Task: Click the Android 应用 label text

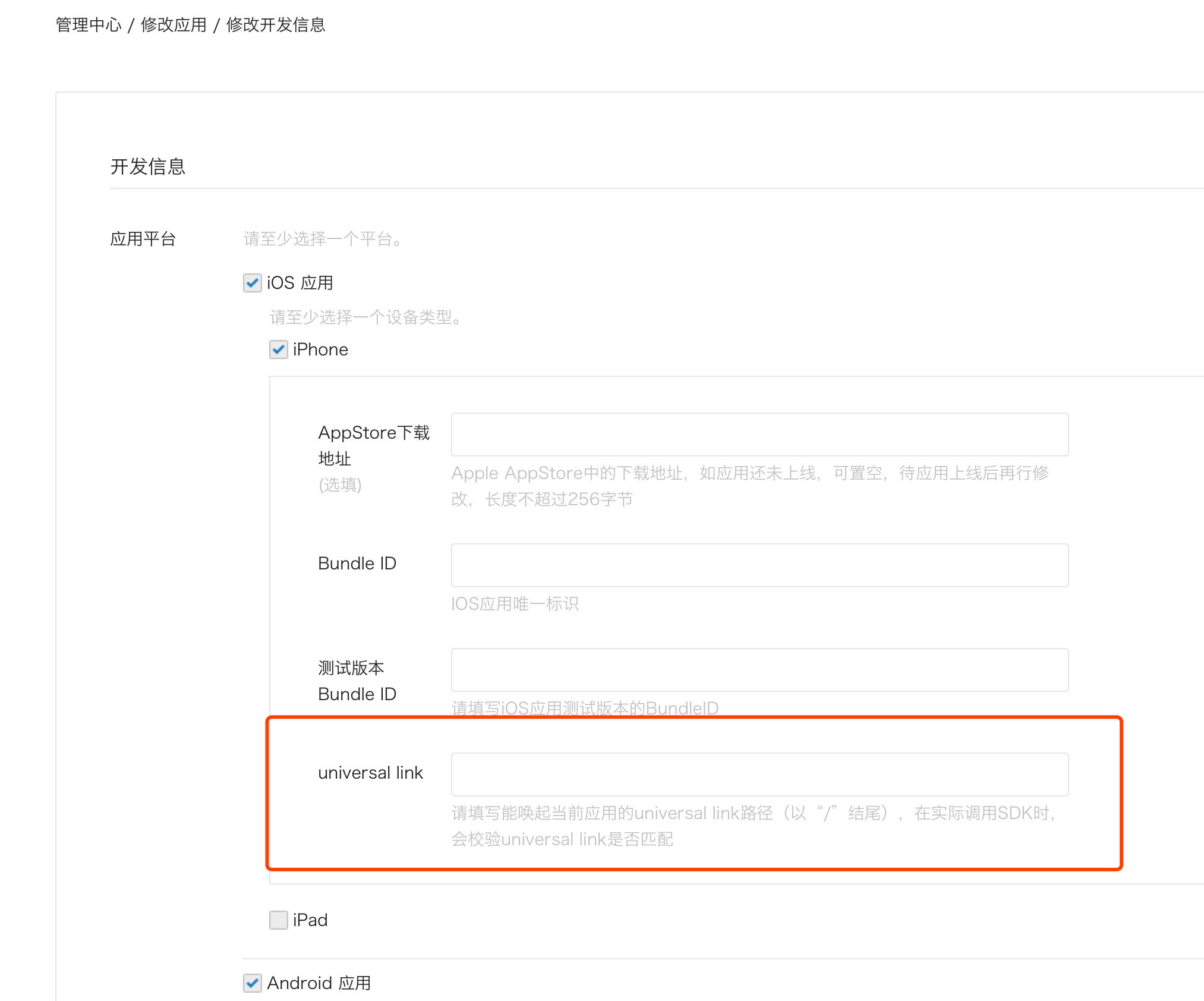Action: coord(319,983)
